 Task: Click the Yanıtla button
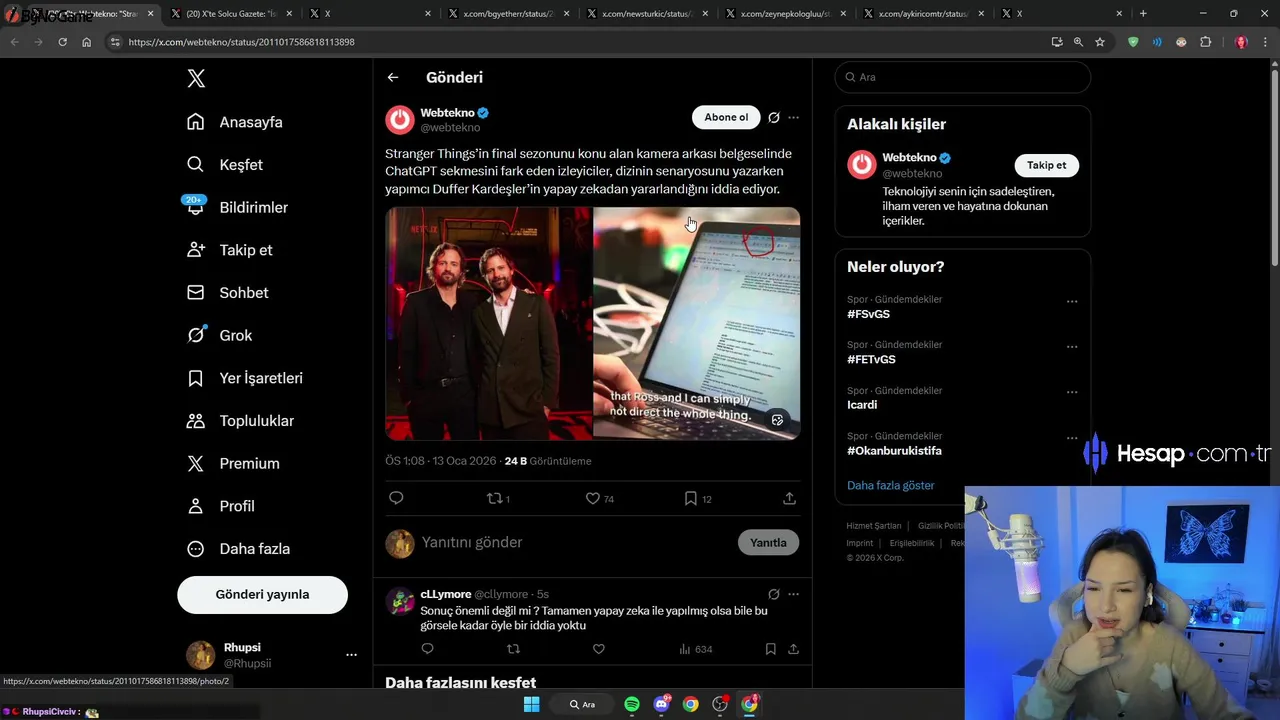pyautogui.click(x=768, y=542)
